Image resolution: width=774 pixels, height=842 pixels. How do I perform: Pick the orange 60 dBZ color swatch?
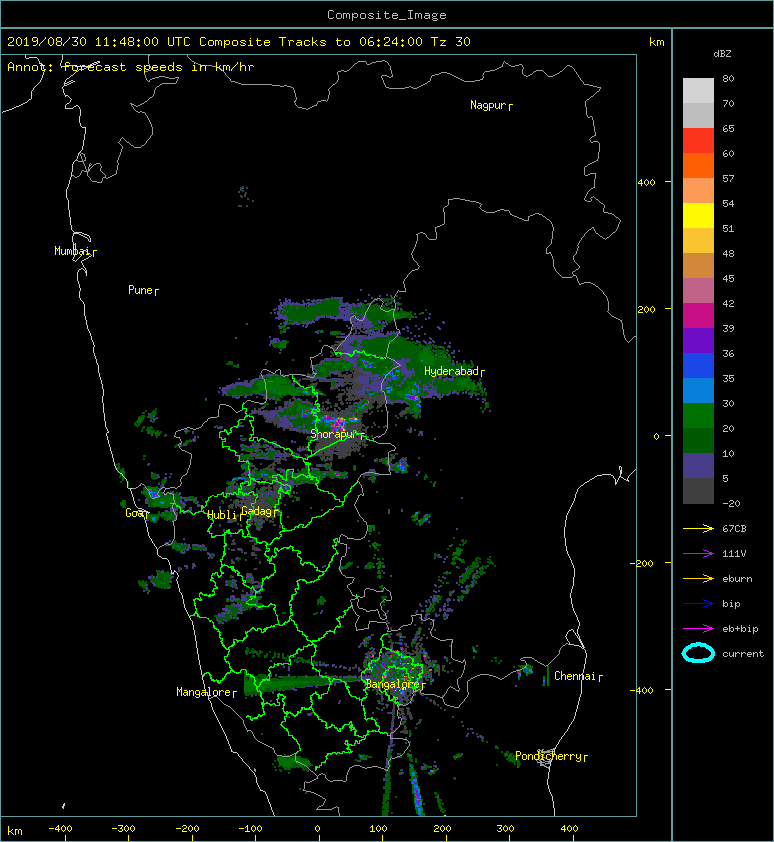click(698, 165)
